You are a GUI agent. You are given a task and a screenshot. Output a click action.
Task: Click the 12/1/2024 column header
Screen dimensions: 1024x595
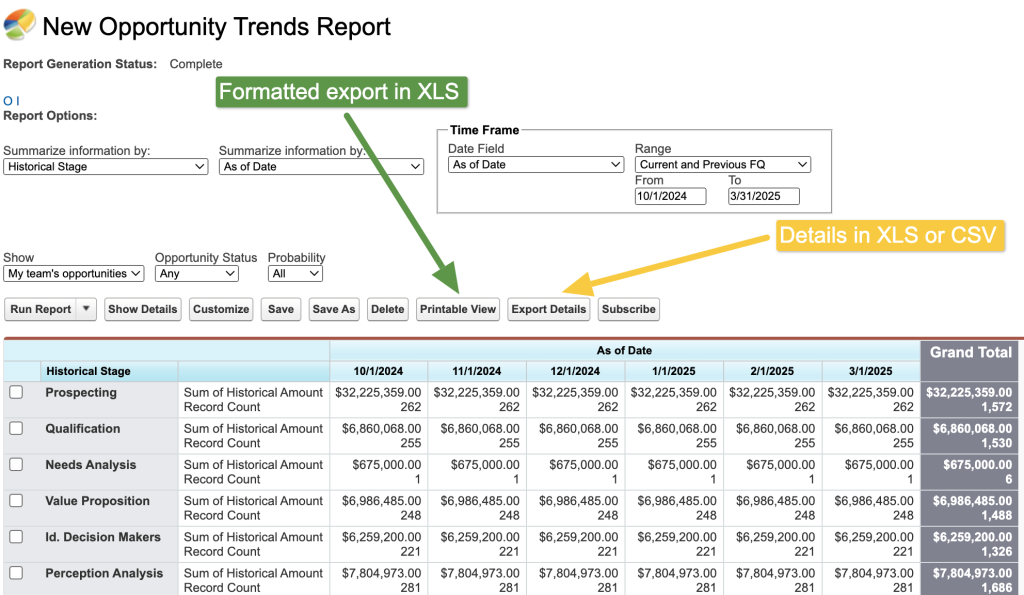tap(575, 371)
